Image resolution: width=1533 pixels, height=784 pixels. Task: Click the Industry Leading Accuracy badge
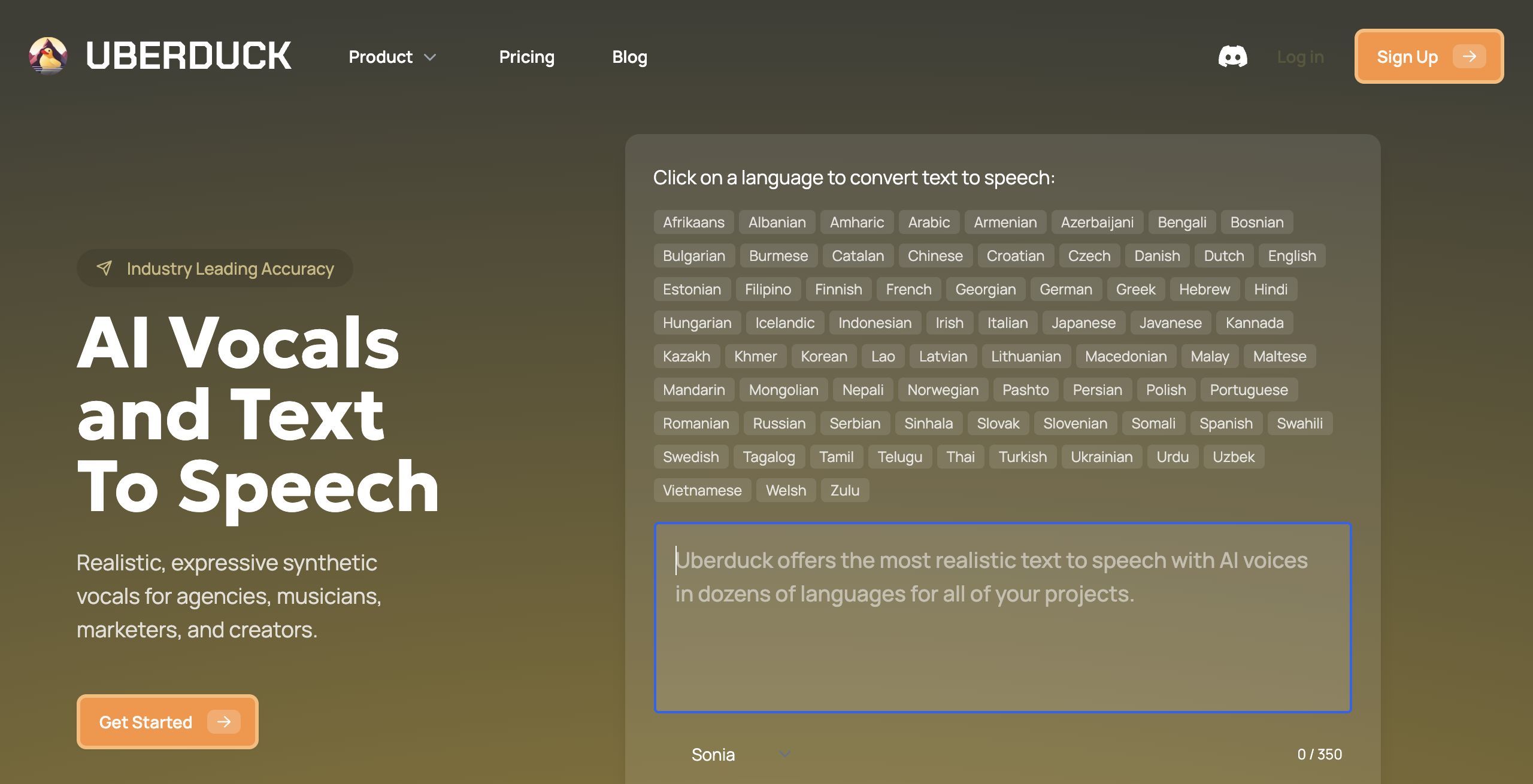click(x=215, y=268)
